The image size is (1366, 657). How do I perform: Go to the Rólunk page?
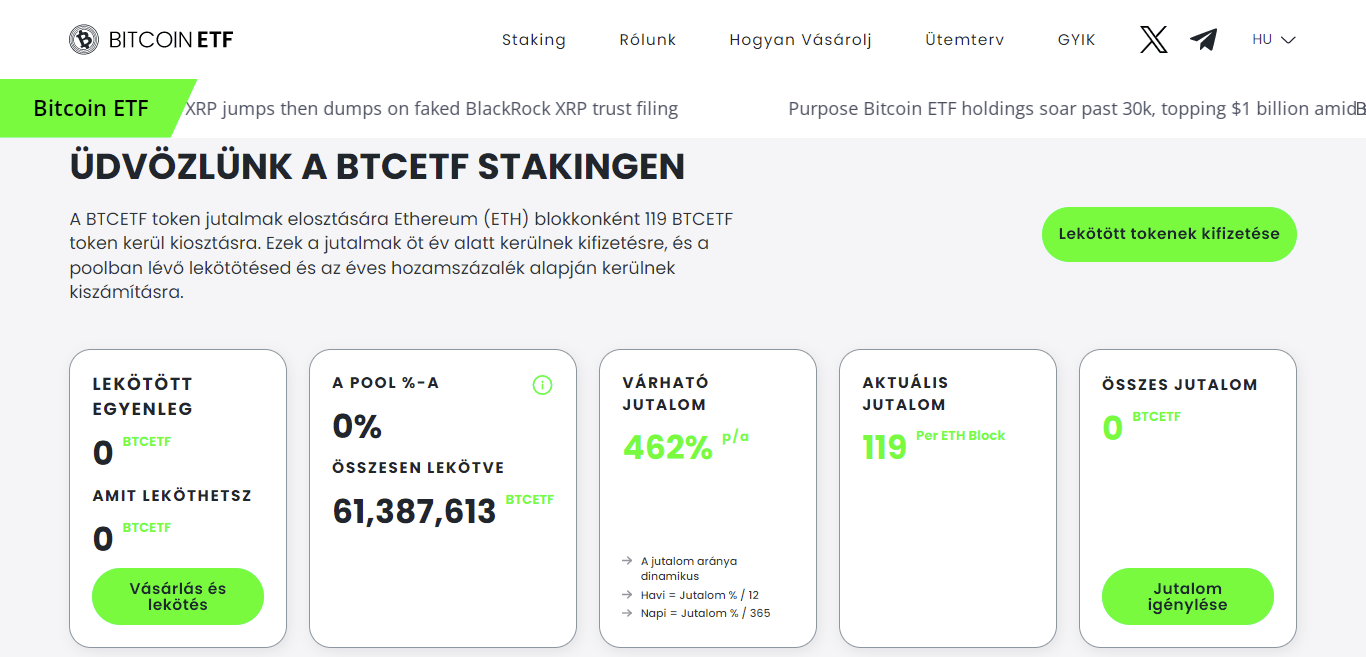pos(648,40)
